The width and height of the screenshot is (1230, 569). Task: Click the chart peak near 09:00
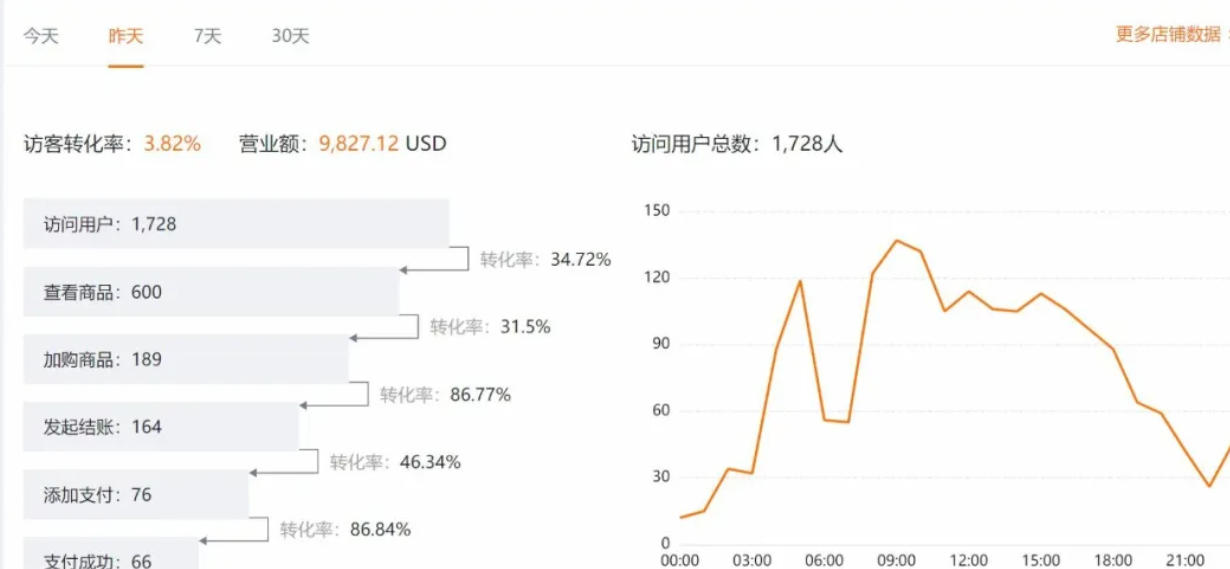[896, 240]
